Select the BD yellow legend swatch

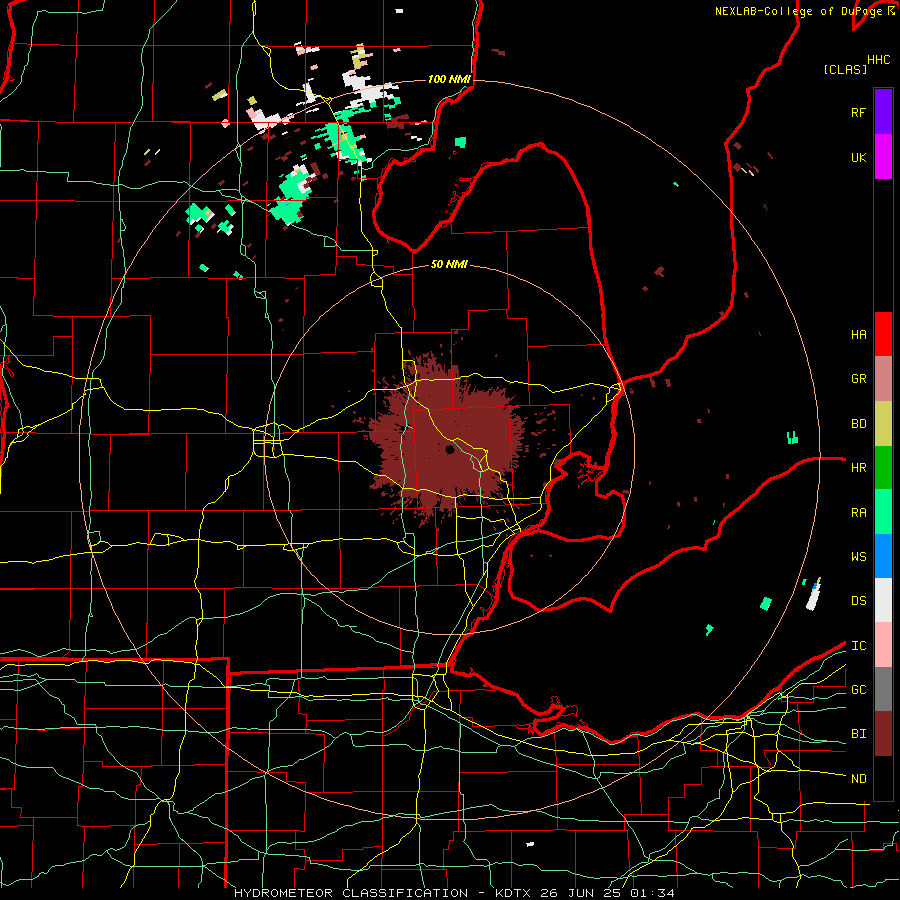click(x=883, y=423)
